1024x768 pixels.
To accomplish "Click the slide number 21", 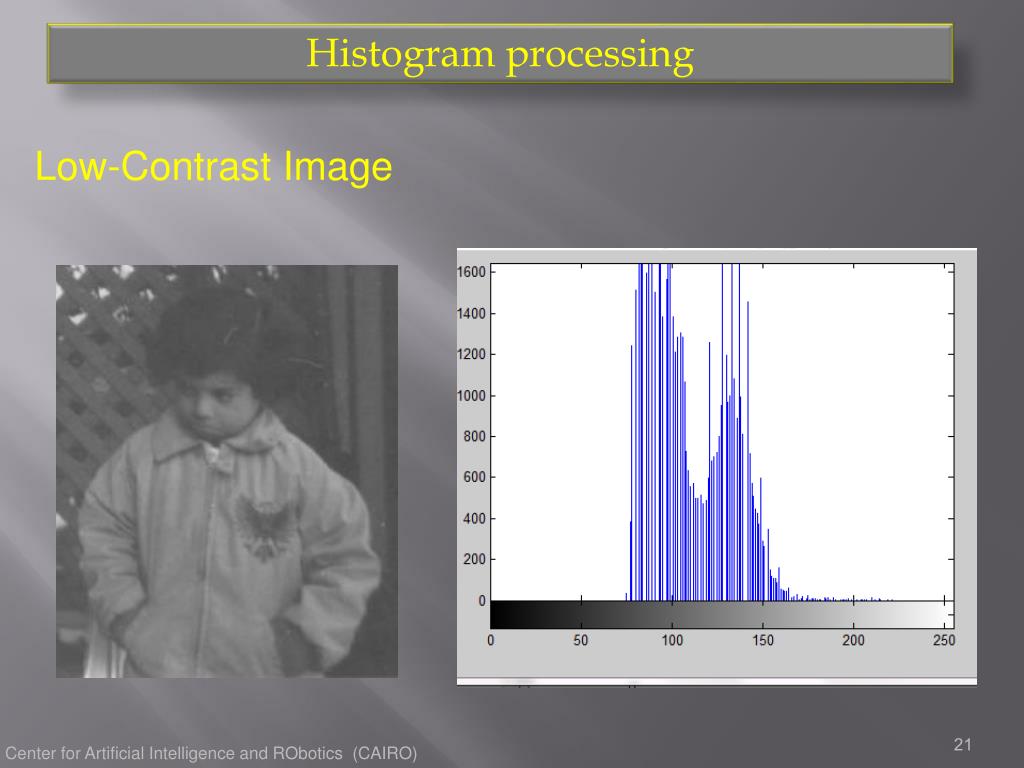I will [963, 744].
